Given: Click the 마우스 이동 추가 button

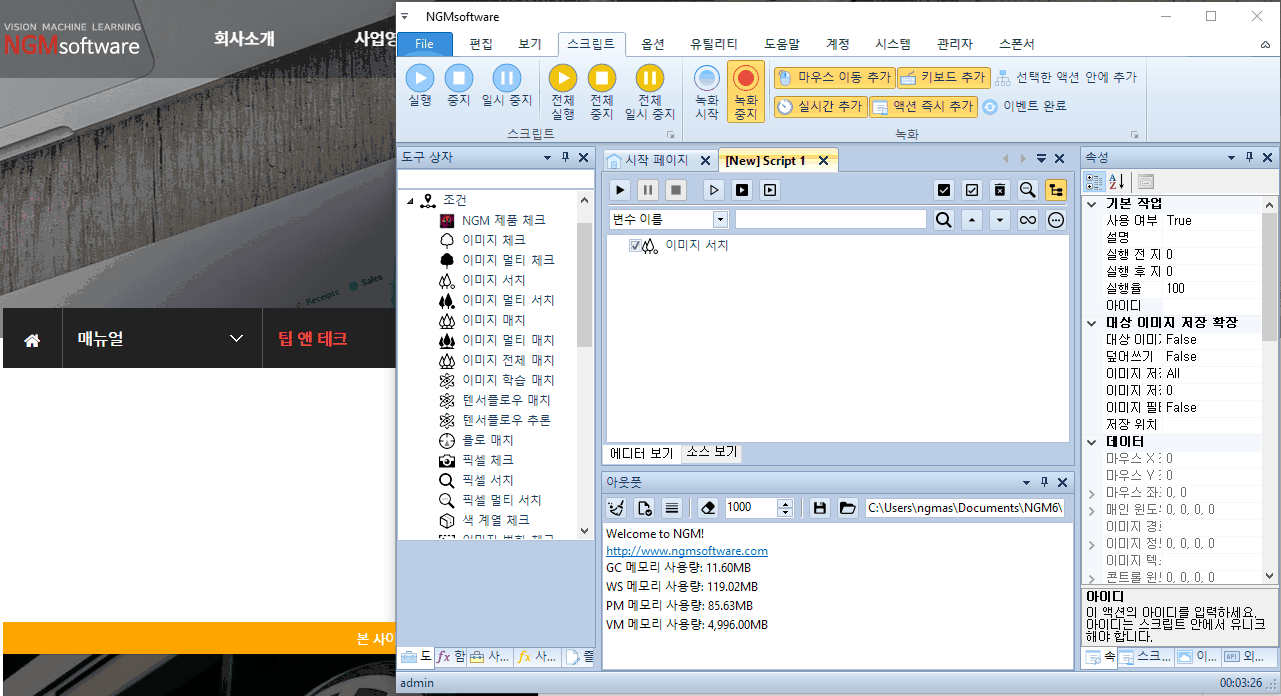Looking at the screenshot, I should (833, 77).
